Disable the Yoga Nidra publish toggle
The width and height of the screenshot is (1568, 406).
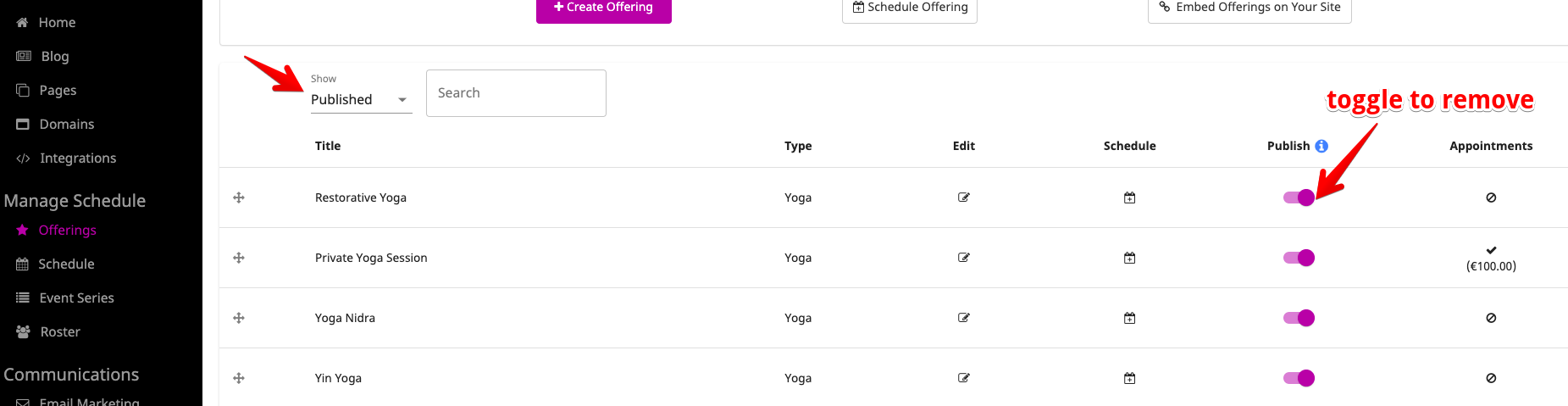click(x=1299, y=318)
